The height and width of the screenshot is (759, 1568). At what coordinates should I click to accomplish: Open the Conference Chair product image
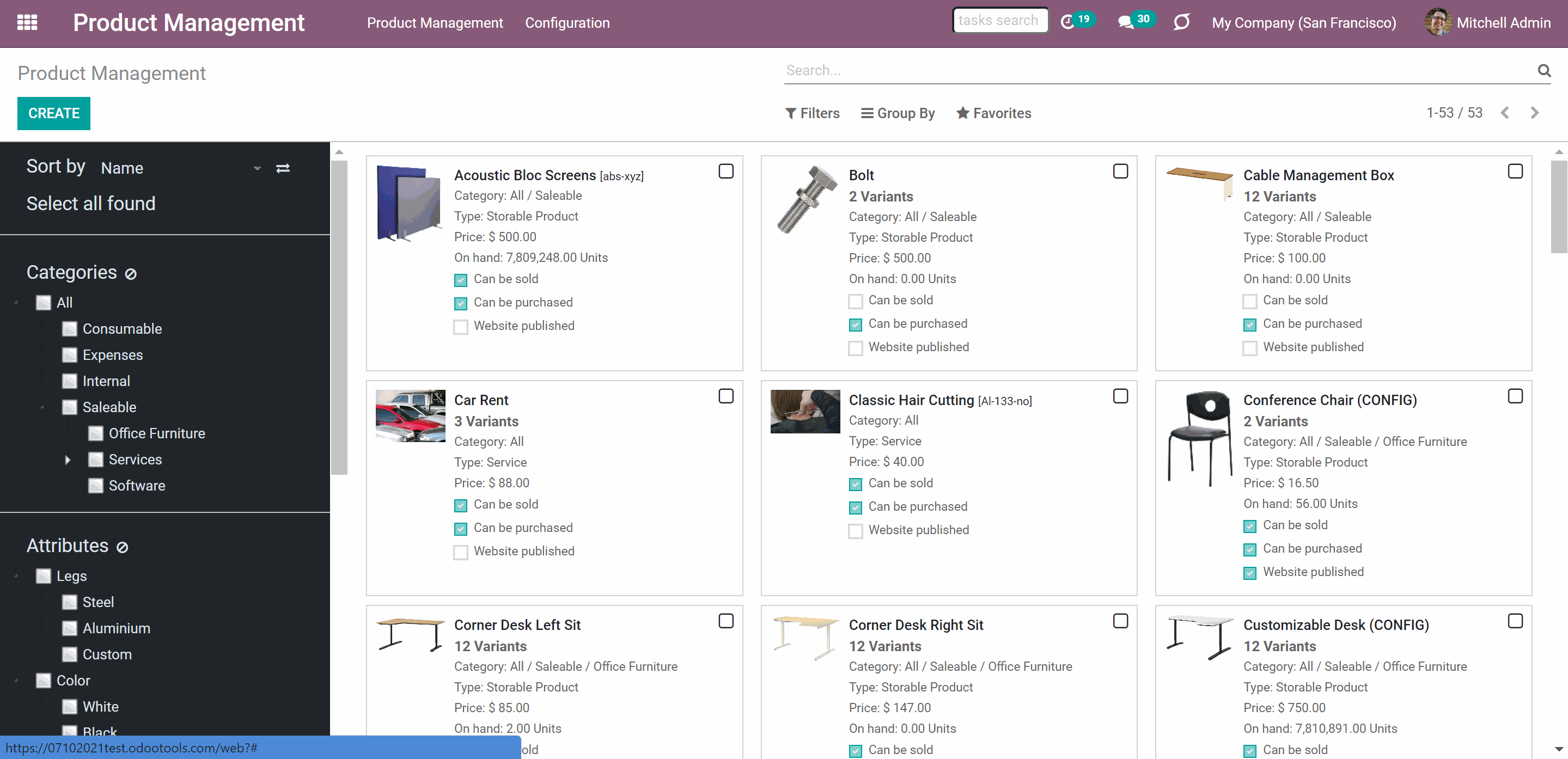point(1200,438)
